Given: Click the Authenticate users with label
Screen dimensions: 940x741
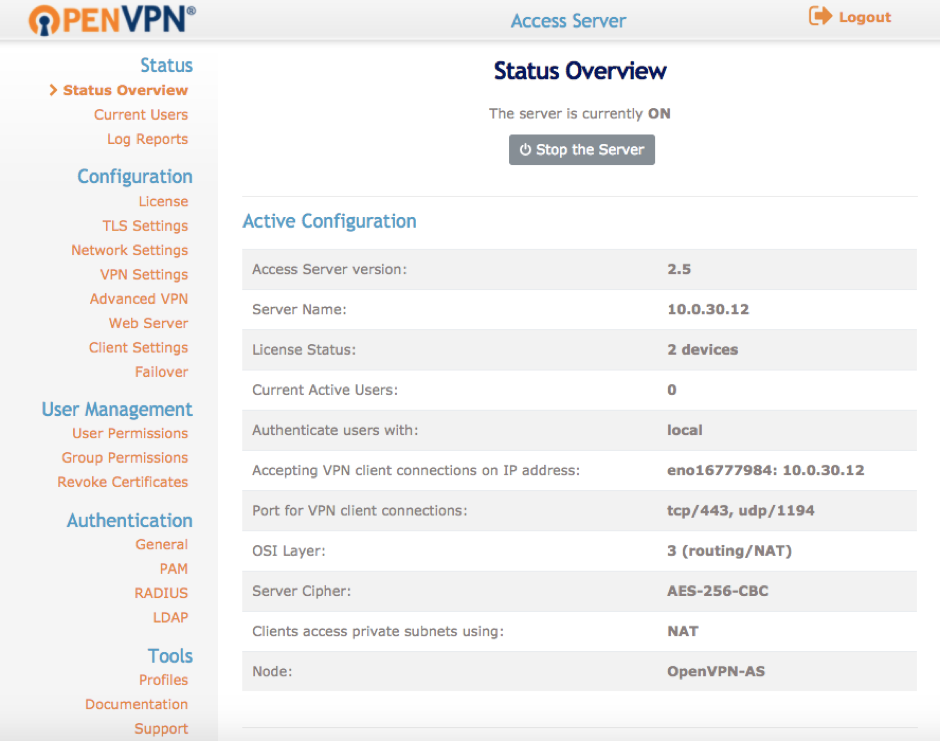Looking at the screenshot, I should [335, 430].
